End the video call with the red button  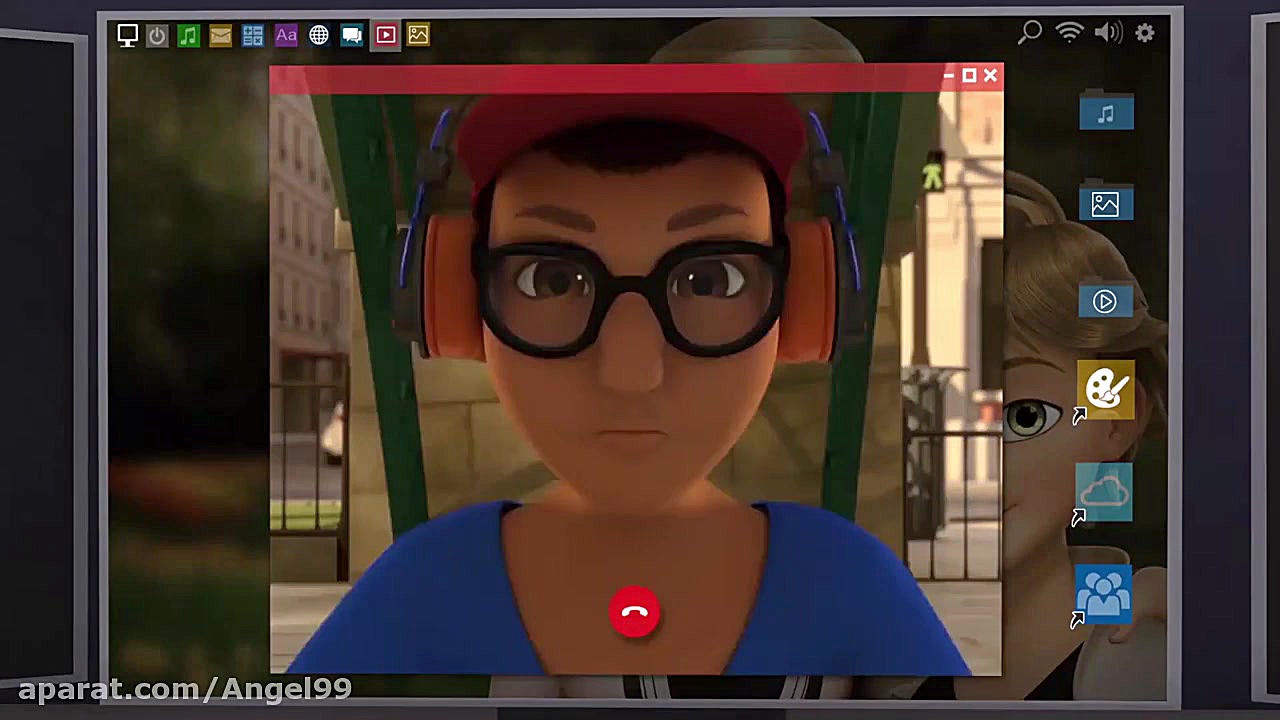634,612
